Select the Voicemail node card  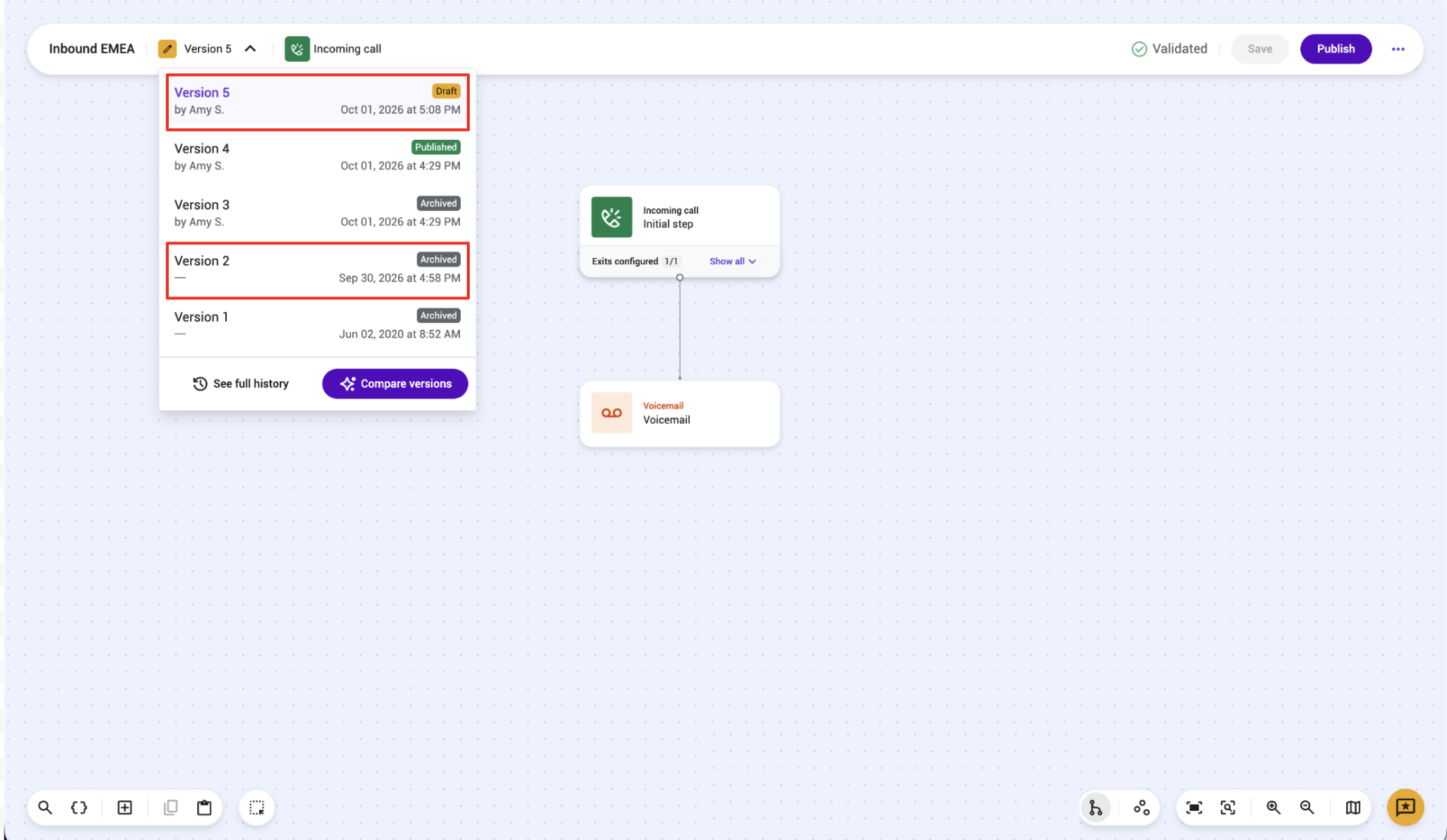click(x=679, y=413)
